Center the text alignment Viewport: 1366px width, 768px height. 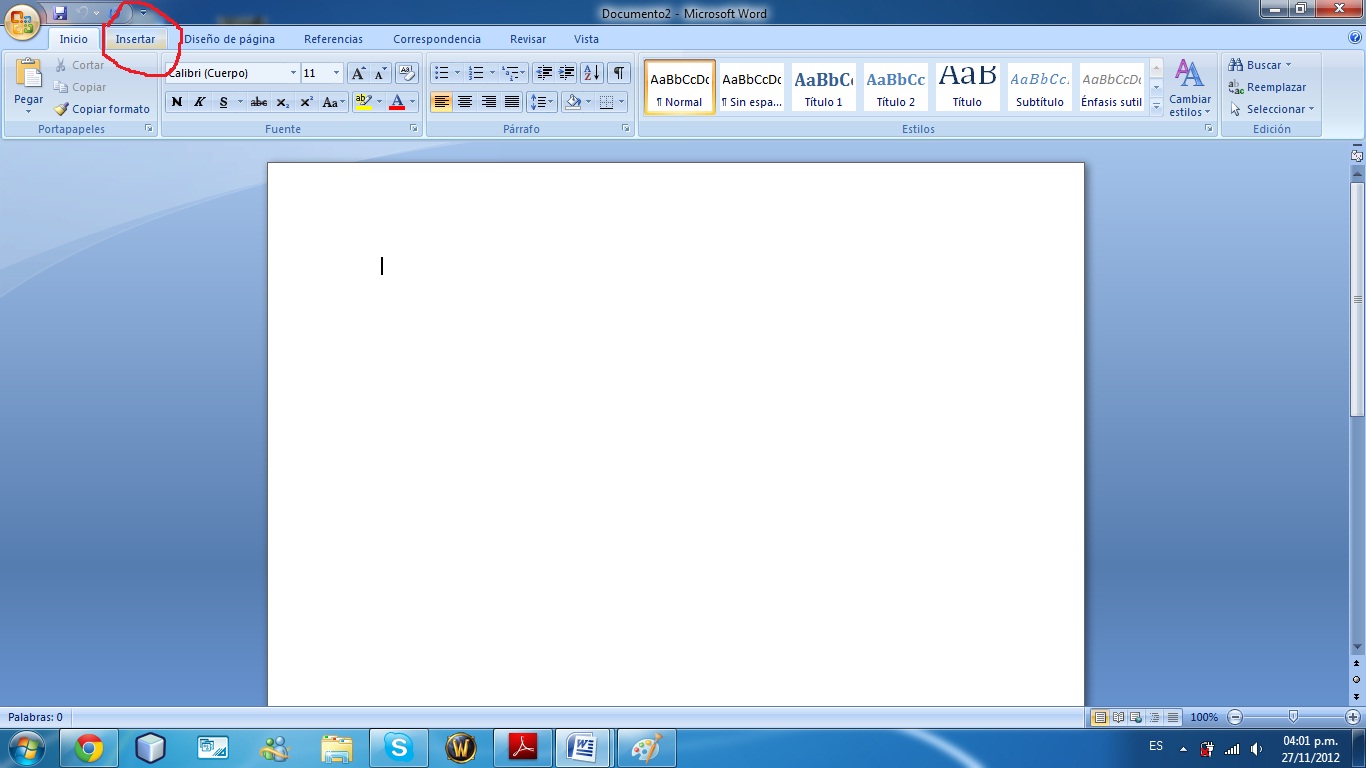(x=465, y=102)
